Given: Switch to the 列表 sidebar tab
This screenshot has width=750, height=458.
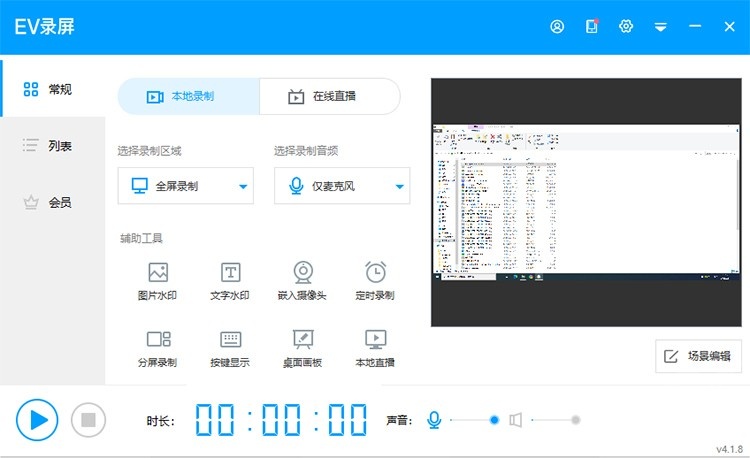Looking at the screenshot, I should [53, 145].
